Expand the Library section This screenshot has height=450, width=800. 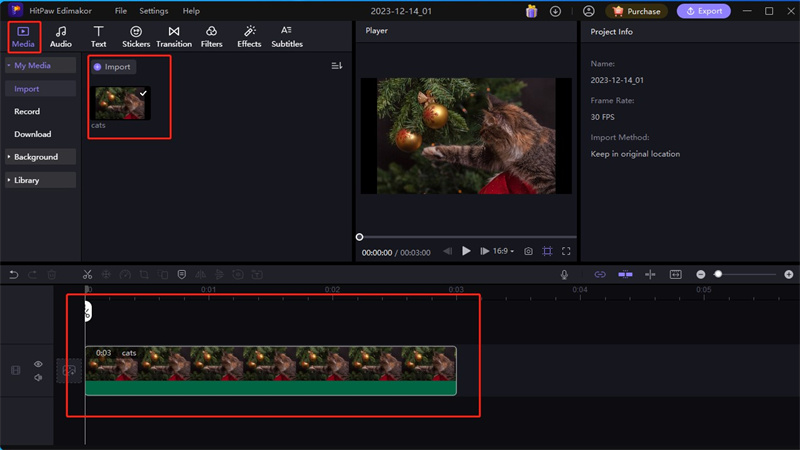point(30,180)
